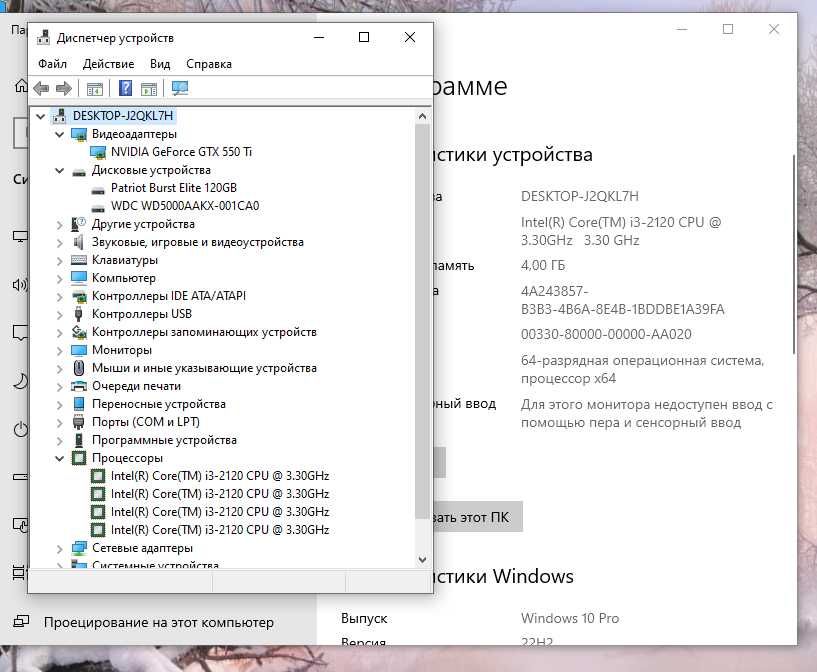Open the Действие menu
Screen dimensions: 817x672
108,64
